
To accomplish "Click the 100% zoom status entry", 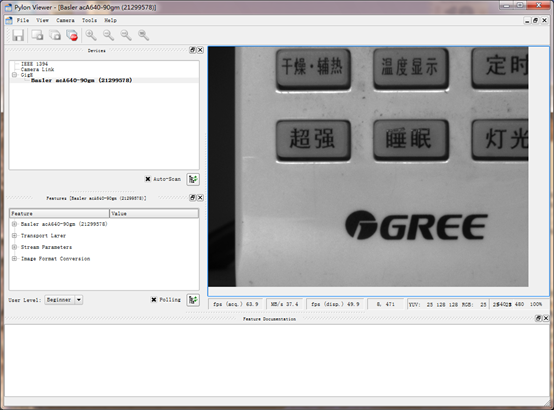I will pos(536,304).
